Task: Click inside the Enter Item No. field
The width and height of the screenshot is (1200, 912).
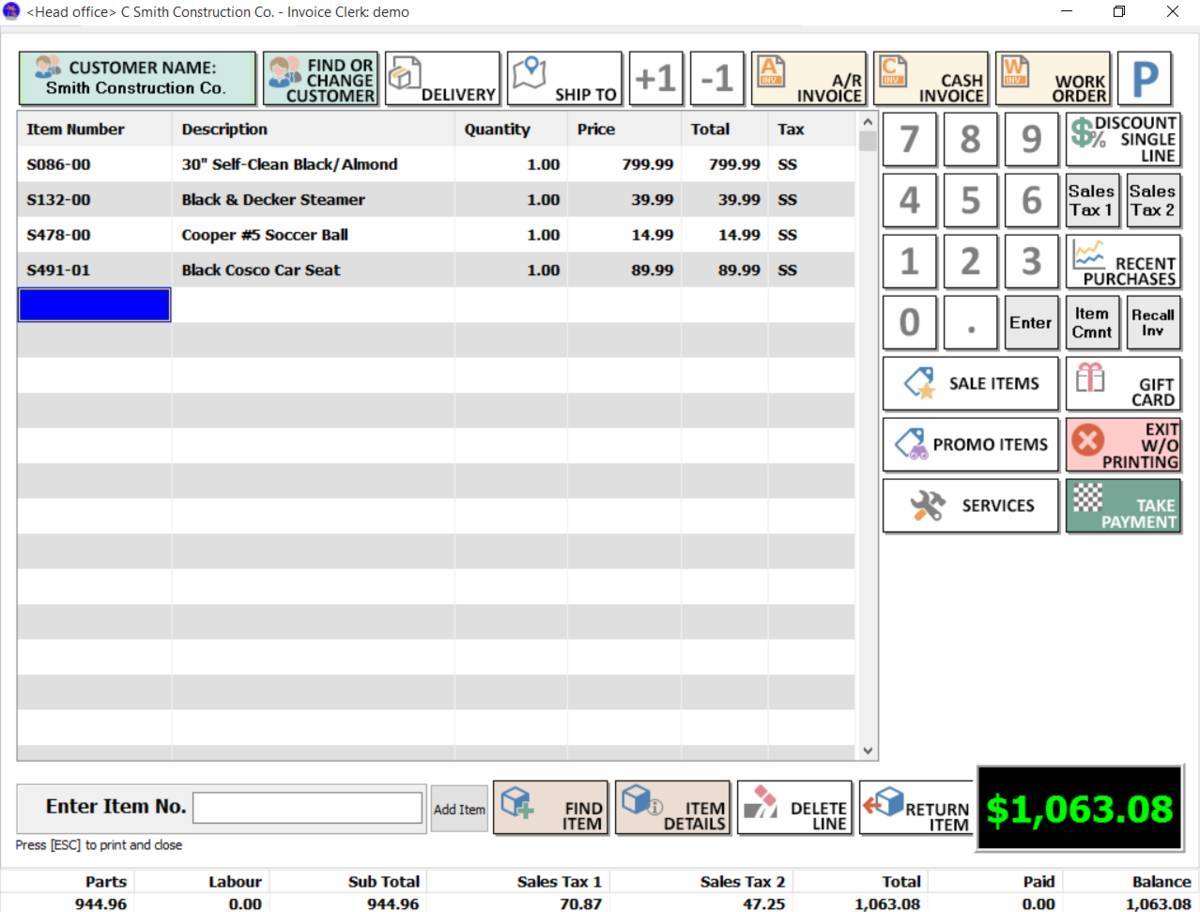Action: pyautogui.click(x=307, y=807)
